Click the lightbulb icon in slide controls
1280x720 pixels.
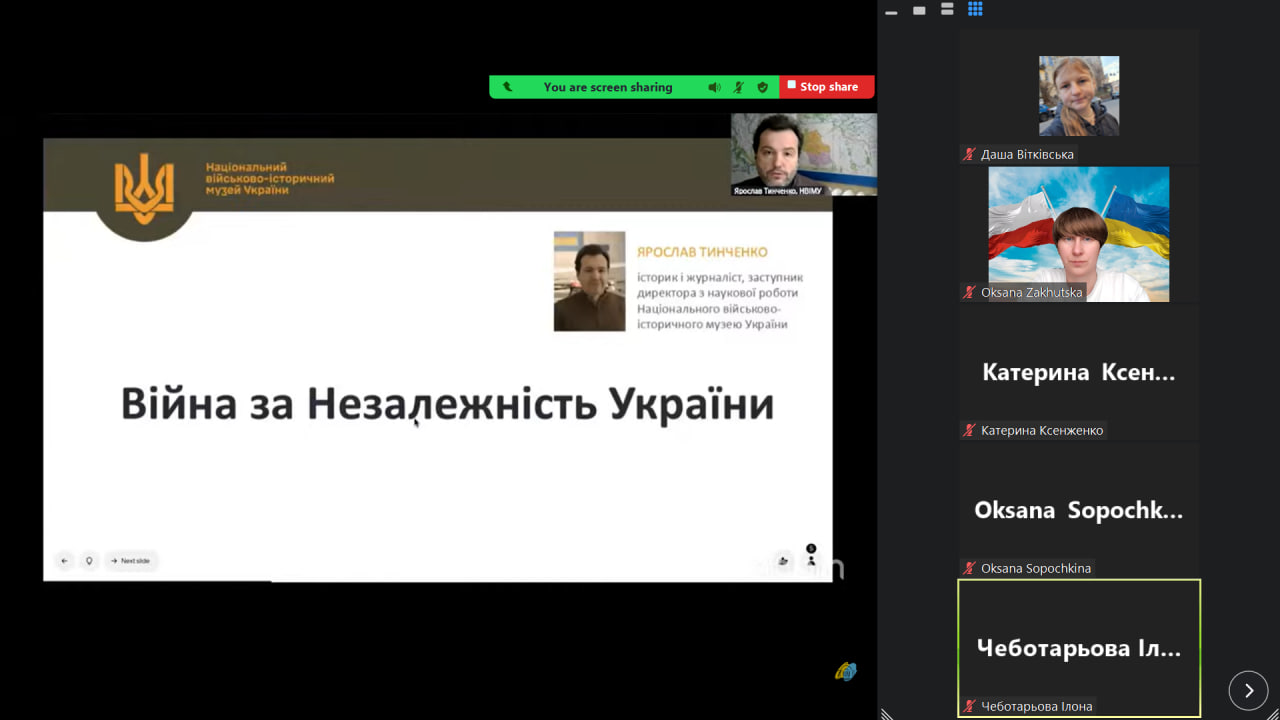(89, 561)
